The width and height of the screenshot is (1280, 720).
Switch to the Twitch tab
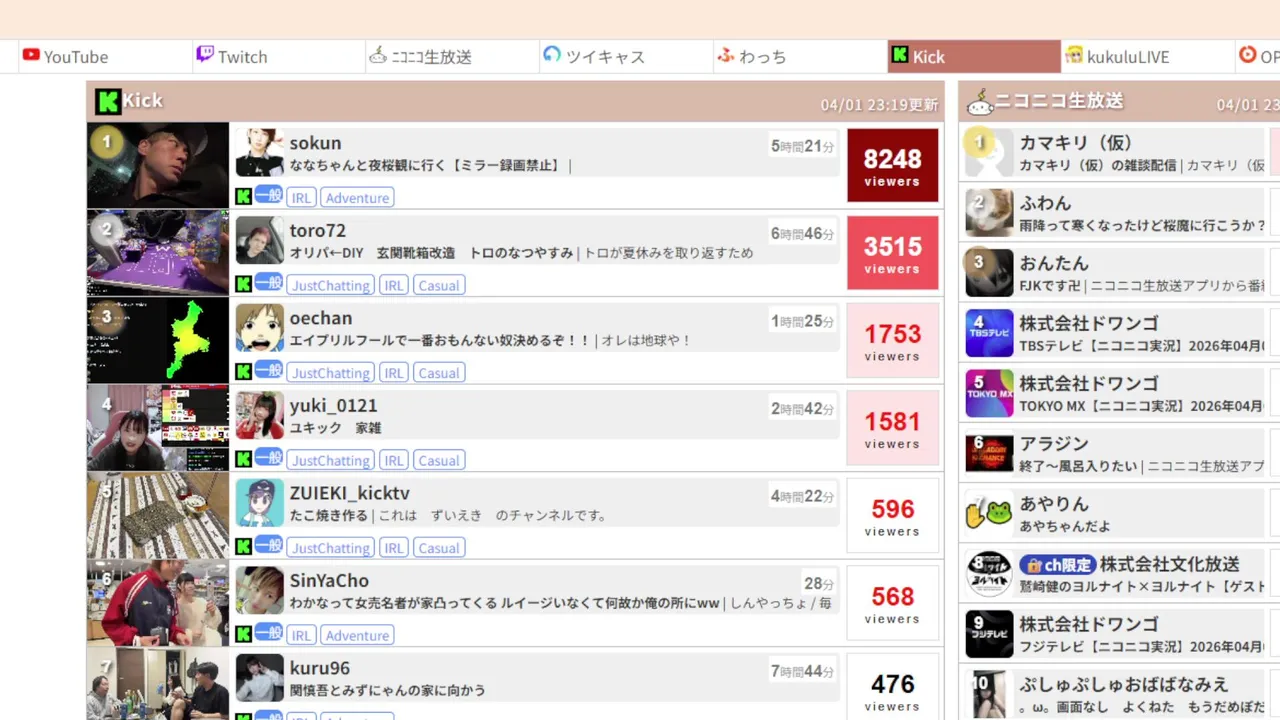279,57
